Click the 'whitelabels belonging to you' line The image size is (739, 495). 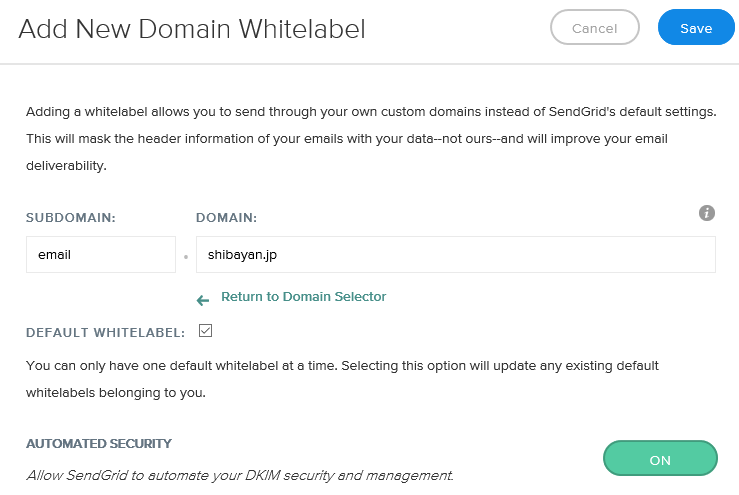[116, 393]
